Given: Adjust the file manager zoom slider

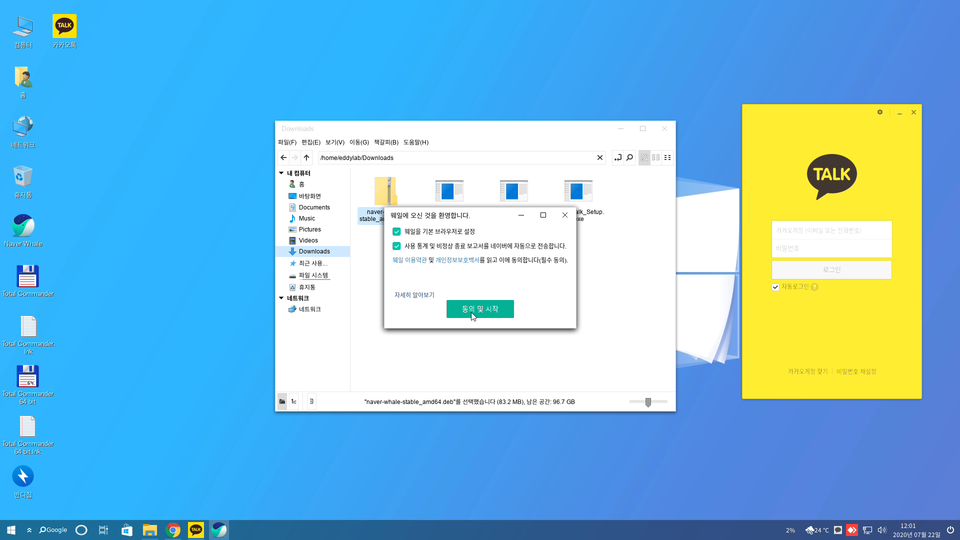Looking at the screenshot, I should tap(648, 402).
